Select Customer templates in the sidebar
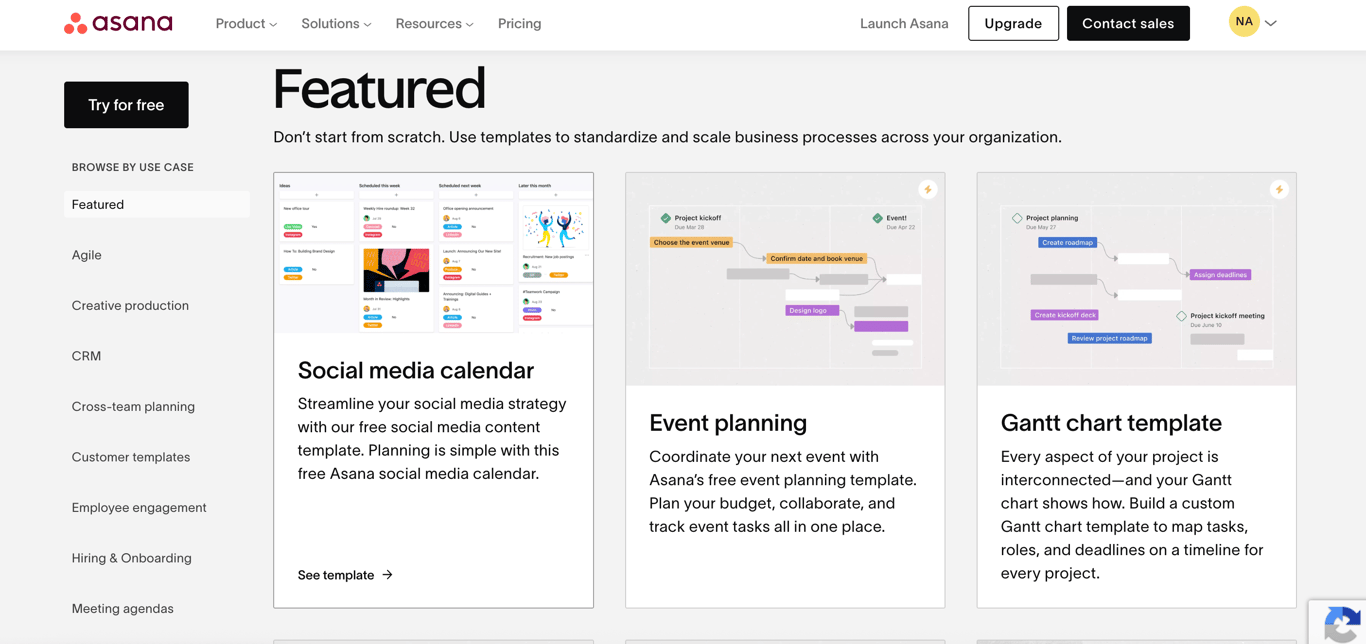This screenshot has width=1366, height=644. click(x=131, y=457)
